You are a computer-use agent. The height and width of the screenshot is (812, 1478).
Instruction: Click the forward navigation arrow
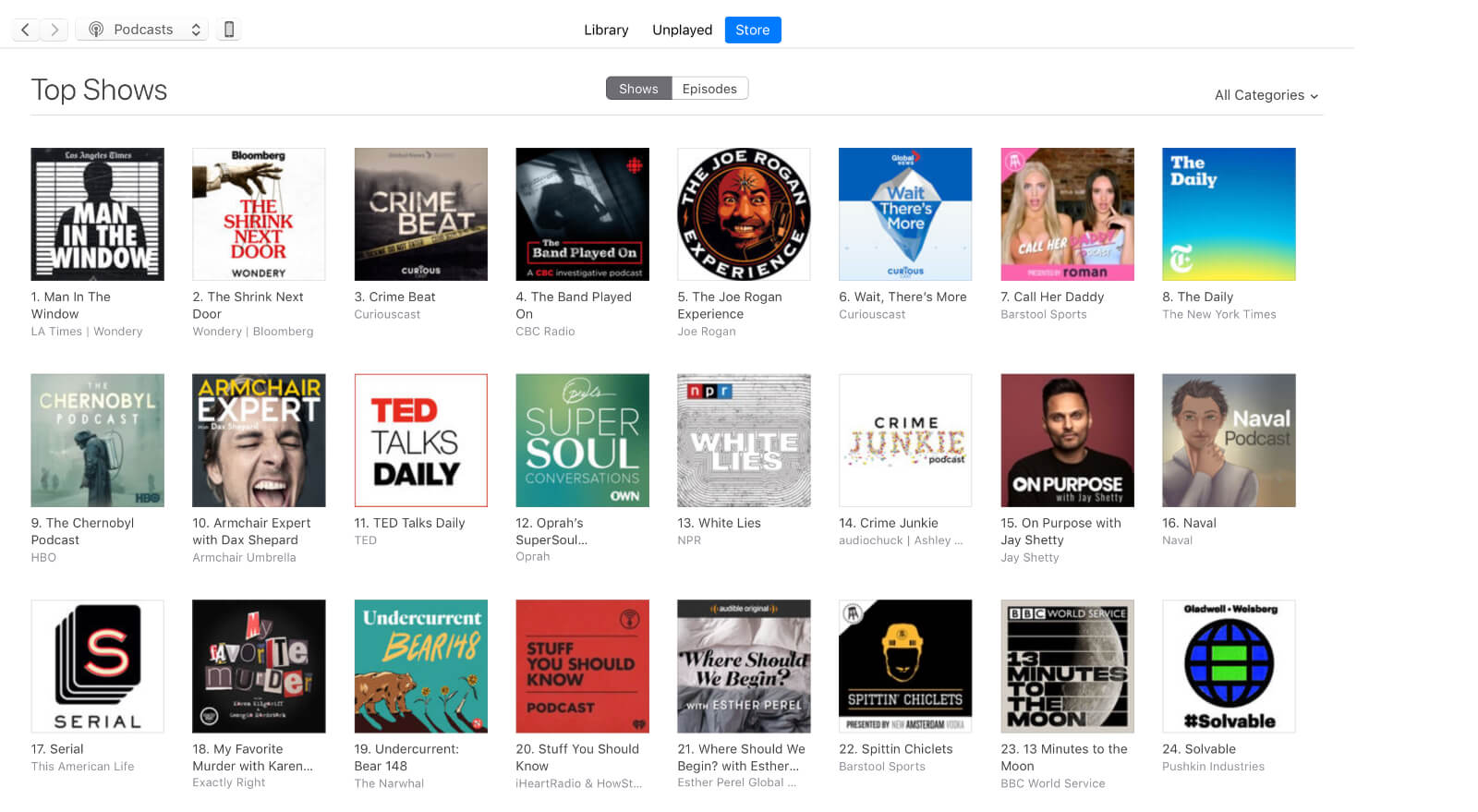[x=55, y=30]
